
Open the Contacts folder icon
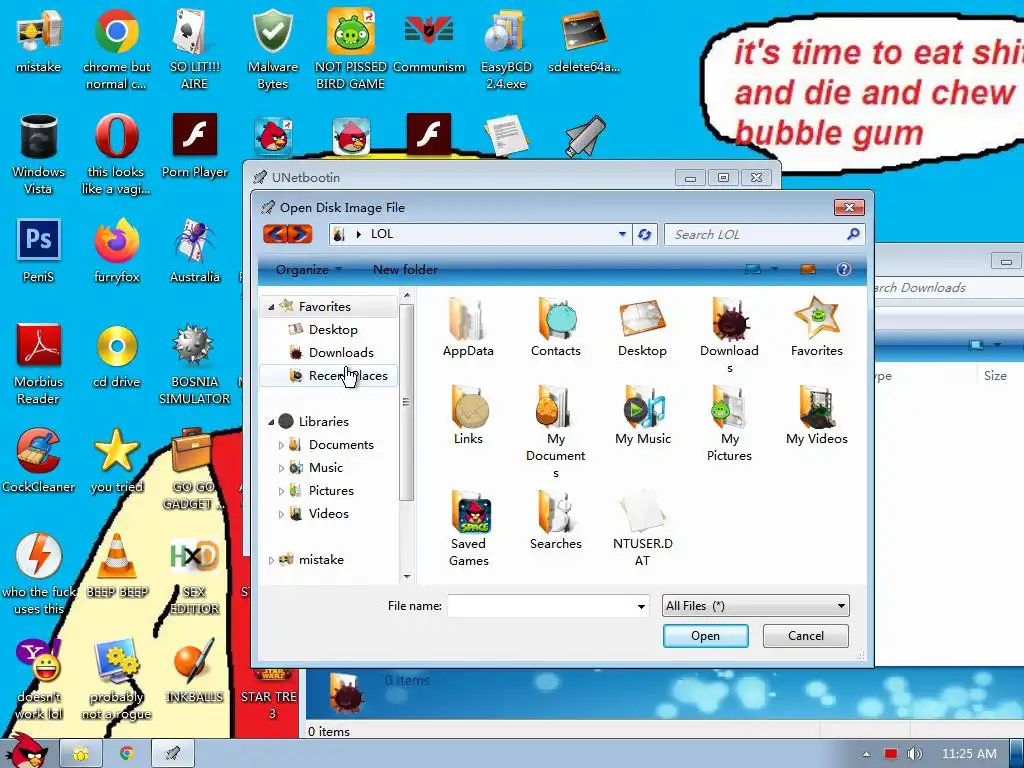pyautogui.click(x=555, y=328)
